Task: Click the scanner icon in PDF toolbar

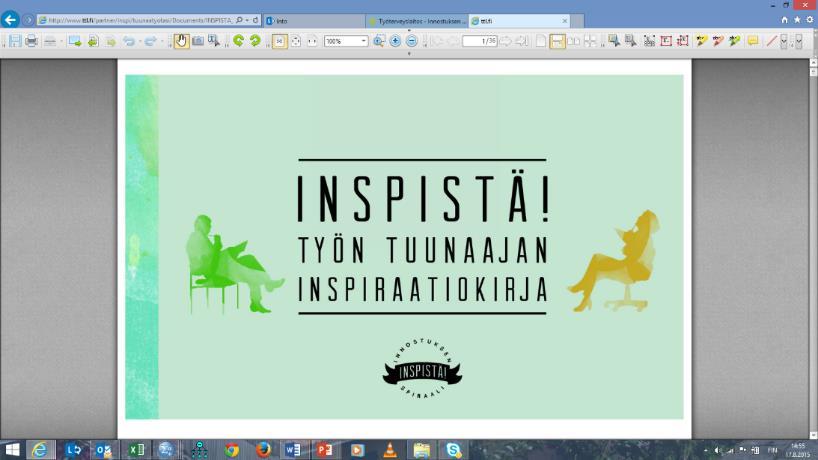Action: coord(50,41)
